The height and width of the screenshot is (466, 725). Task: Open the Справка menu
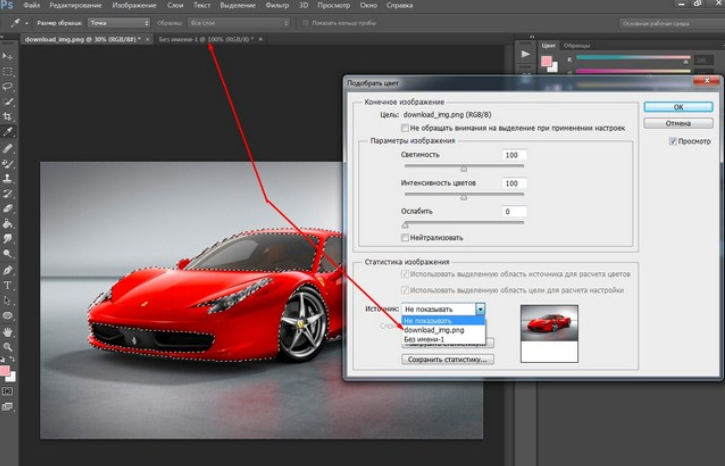click(399, 6)
